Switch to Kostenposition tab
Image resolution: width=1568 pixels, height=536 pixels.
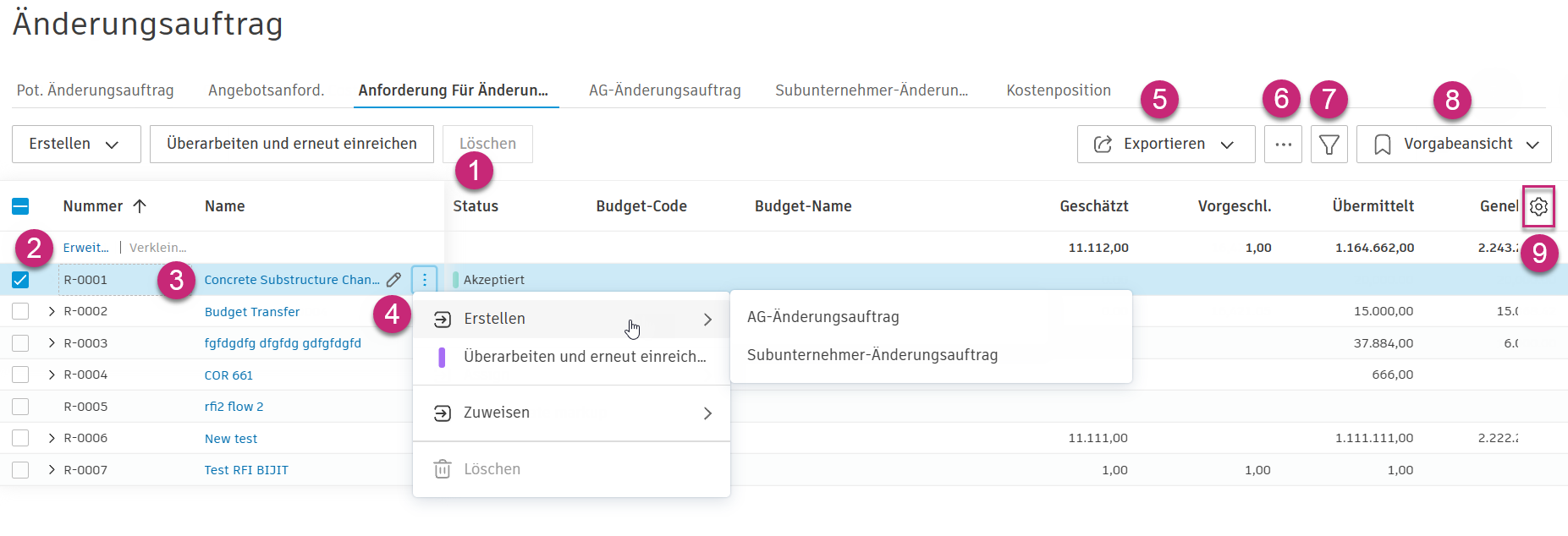1059,90
